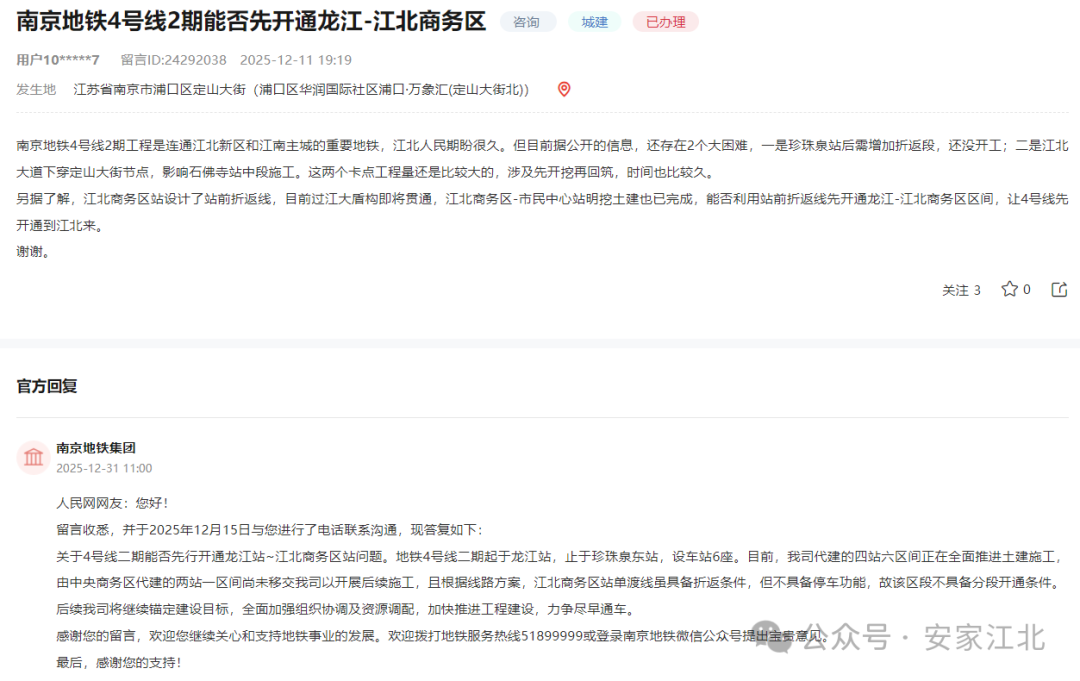The image size is (1080, 681).
Task: Select the 城建 category tag
Action: (x=594, y=21)
